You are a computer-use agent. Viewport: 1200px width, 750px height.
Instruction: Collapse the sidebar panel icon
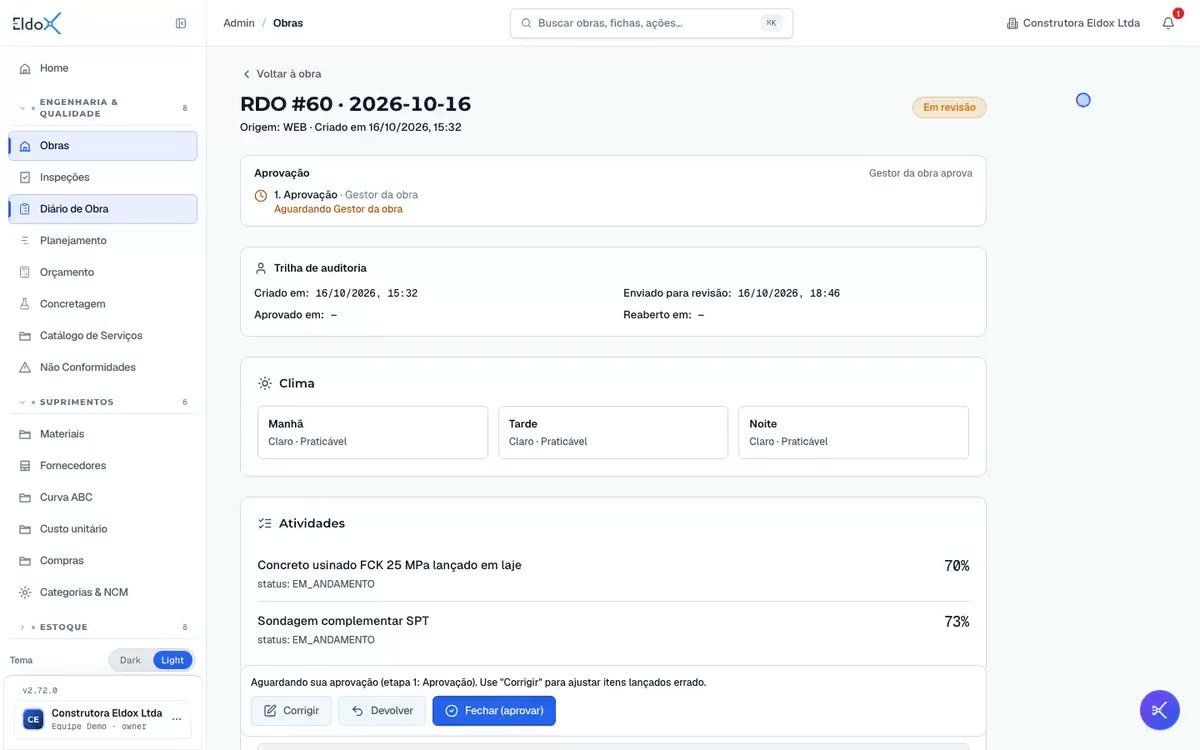pyautogui.click(x=181, y=23)
